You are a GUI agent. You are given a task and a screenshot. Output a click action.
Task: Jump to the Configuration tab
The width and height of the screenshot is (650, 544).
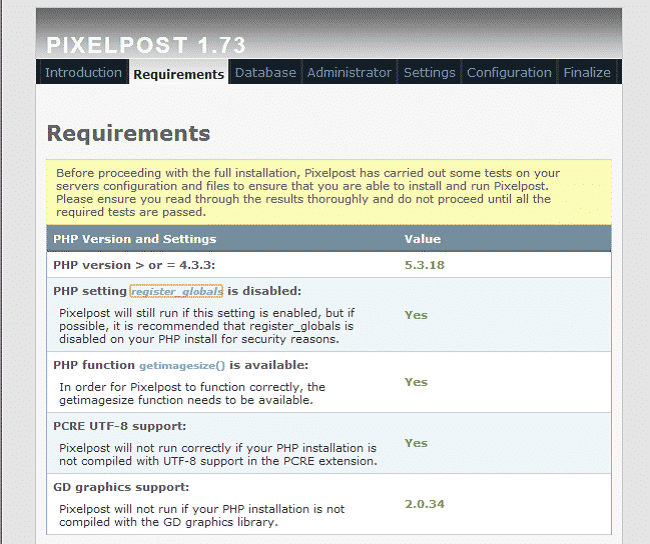(509, 73)
